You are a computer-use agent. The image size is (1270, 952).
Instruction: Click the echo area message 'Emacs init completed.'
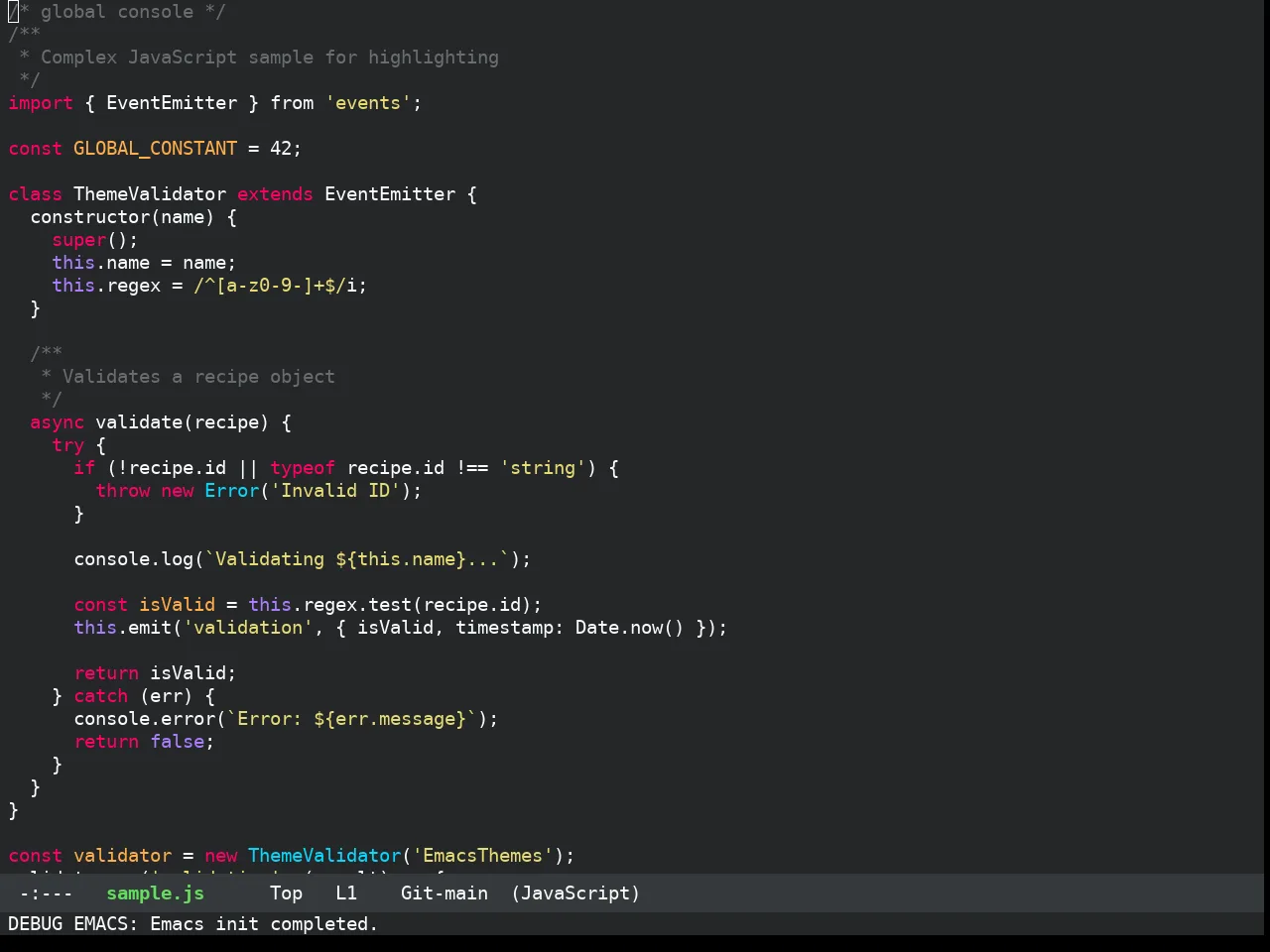pyautogui.click(x=264, y=924)
